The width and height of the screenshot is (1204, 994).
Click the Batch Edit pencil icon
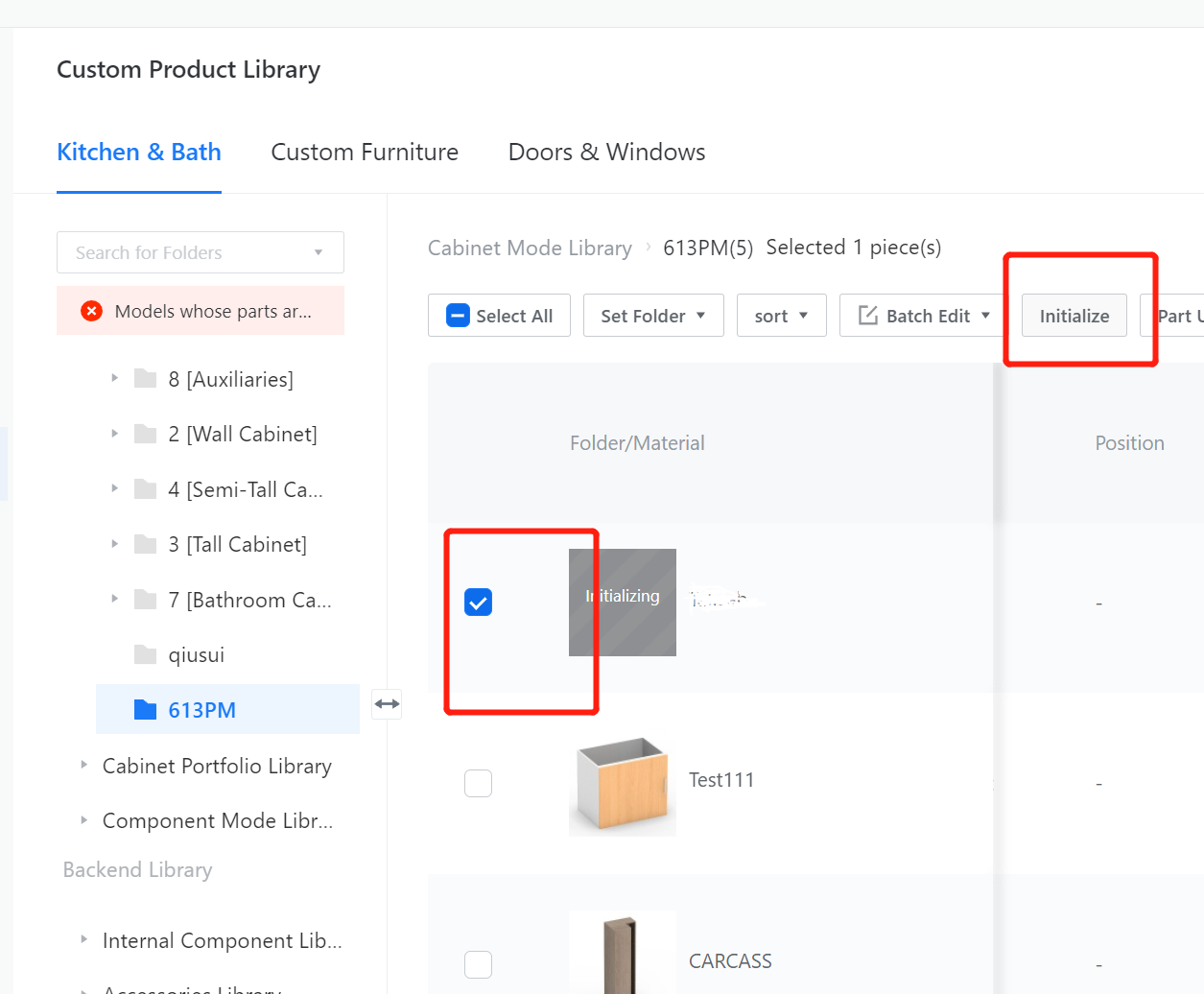867,316
